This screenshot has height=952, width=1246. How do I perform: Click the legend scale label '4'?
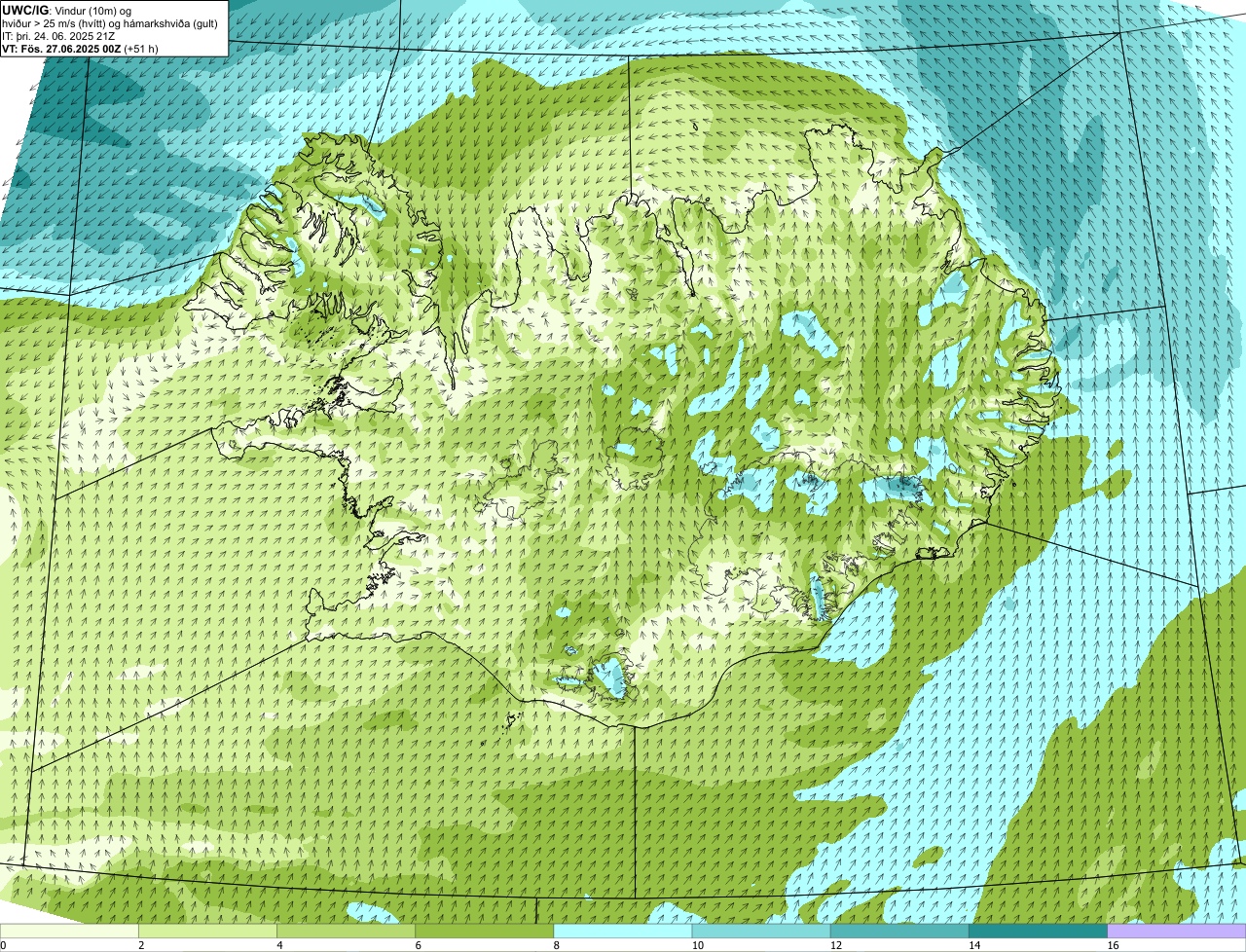coord(280,945)
